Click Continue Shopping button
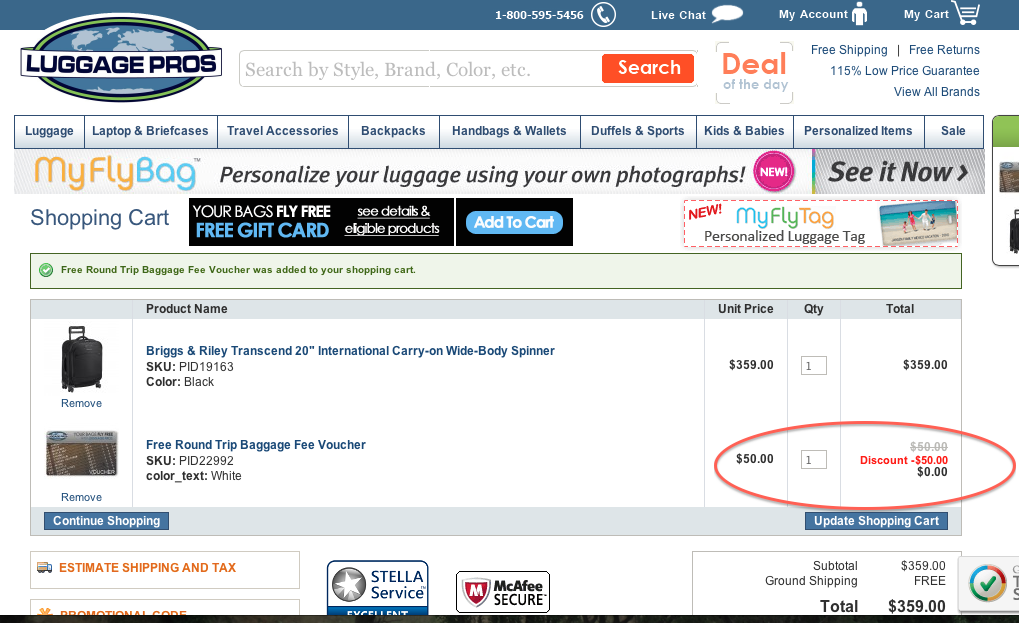 pos(107,521)
